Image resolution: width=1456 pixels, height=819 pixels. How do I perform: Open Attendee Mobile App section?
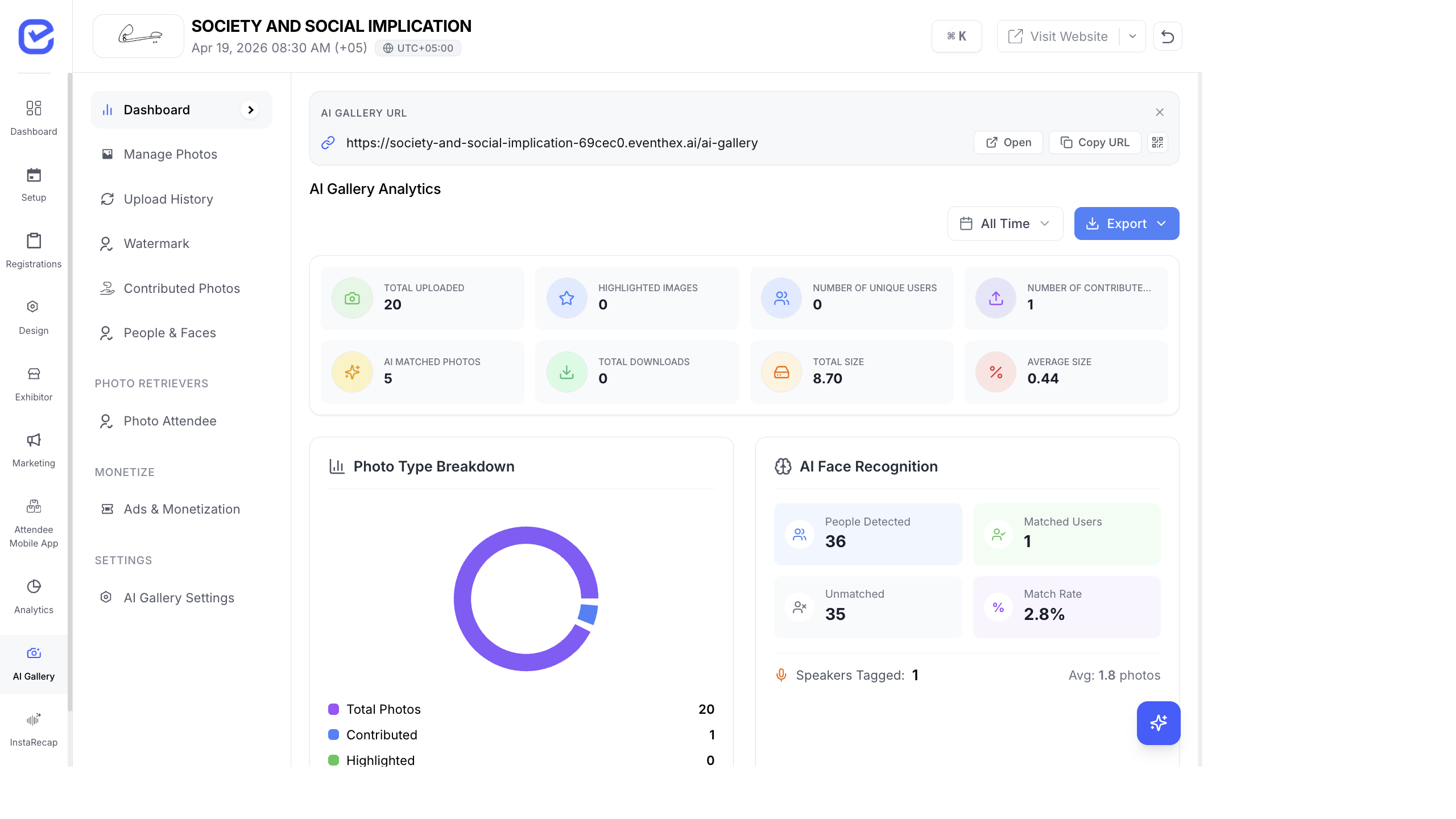34,523
